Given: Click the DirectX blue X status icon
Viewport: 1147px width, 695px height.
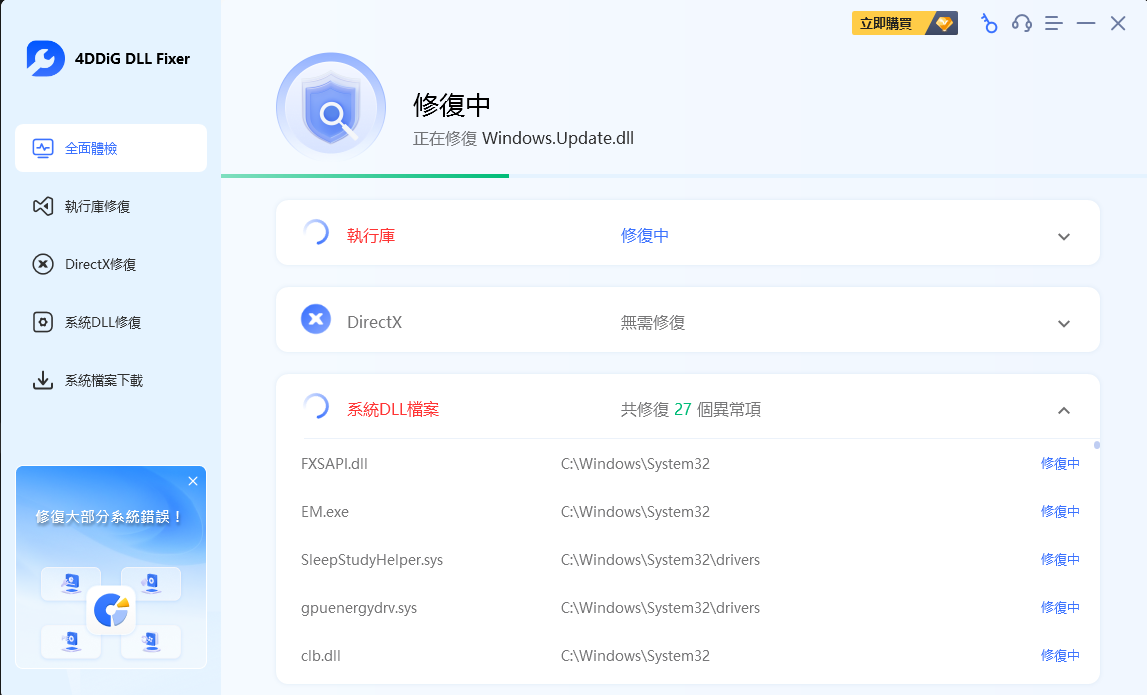Looking at the screenshot, I should pos(316,320).
